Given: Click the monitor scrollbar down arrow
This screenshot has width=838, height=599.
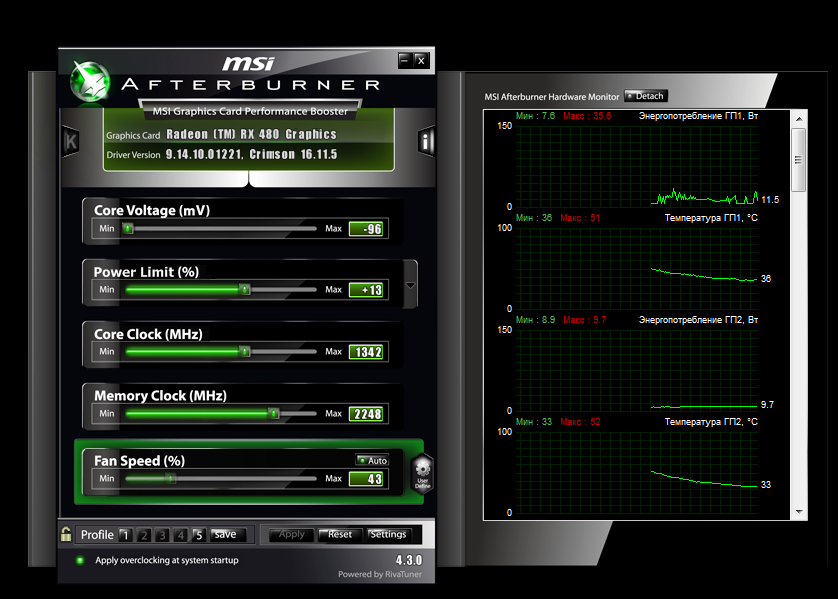Looking at the screenshot, I should (x=799, y=512).
